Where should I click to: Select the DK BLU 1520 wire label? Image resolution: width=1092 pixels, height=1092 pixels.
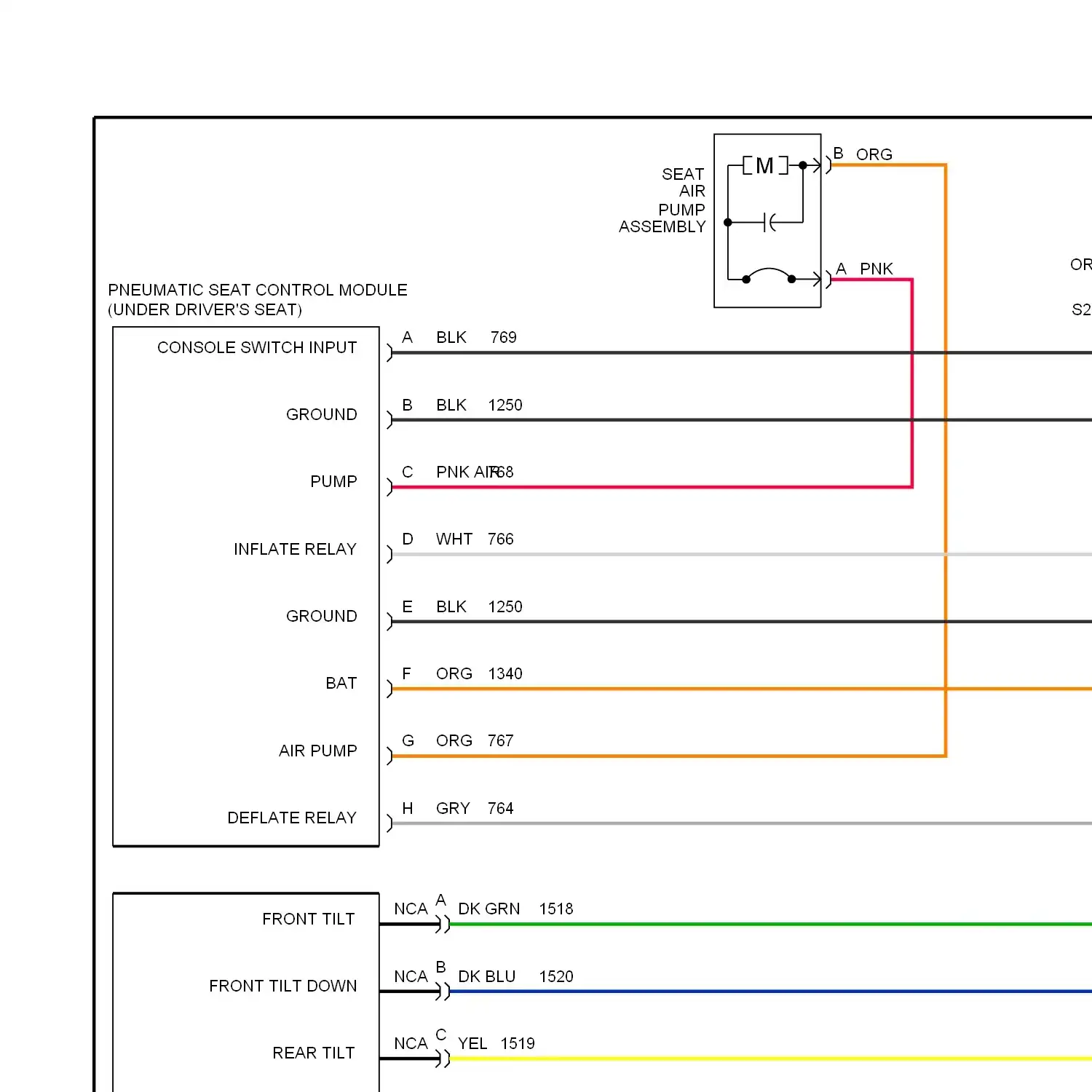point(515,976)
